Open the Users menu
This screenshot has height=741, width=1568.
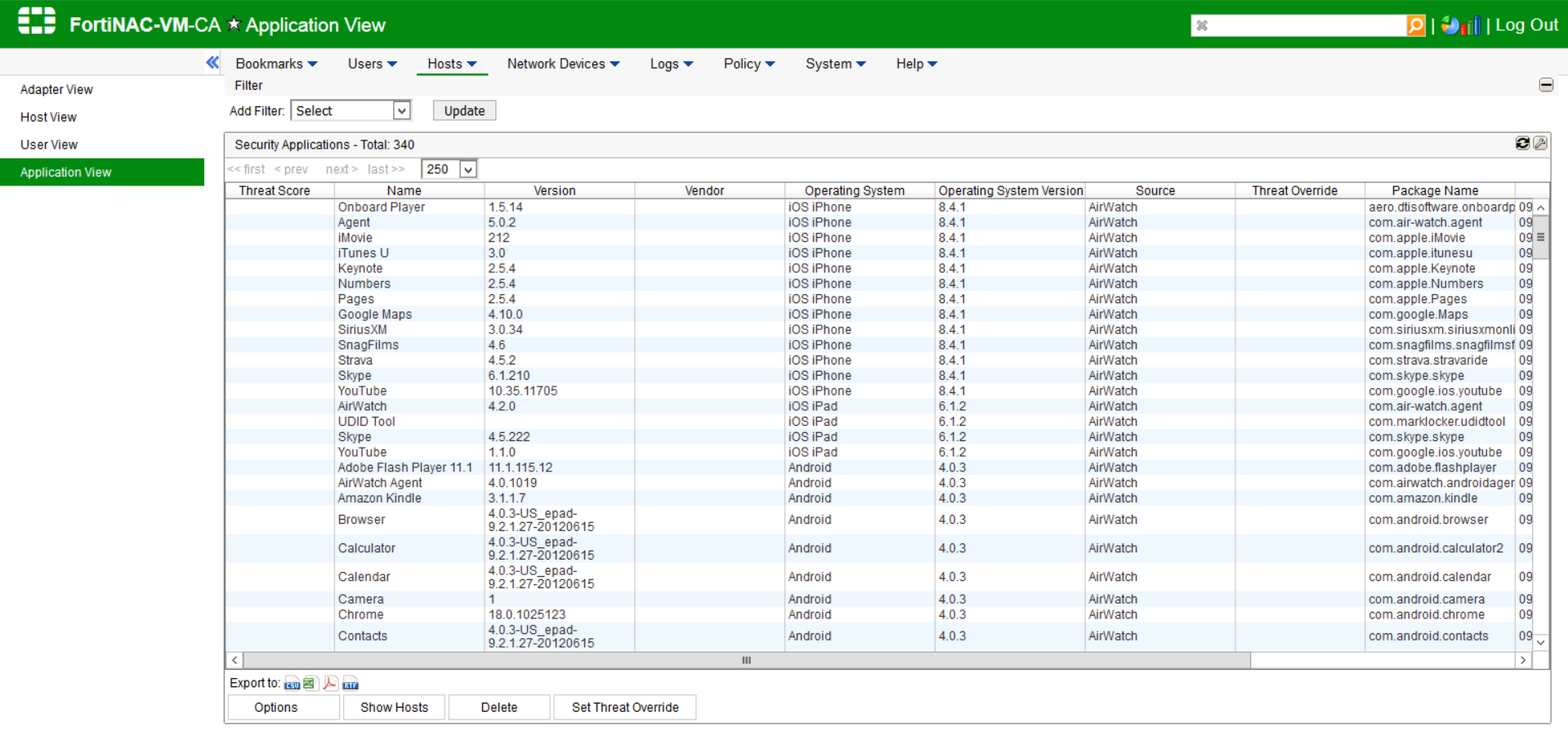(x=372, y=64)
